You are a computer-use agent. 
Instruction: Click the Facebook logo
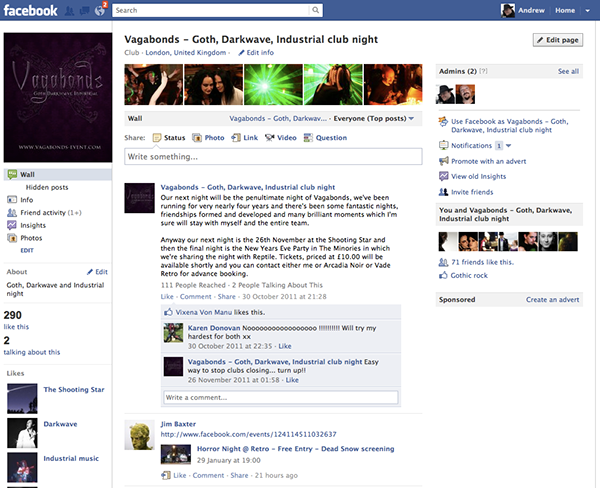pos(31,10)
